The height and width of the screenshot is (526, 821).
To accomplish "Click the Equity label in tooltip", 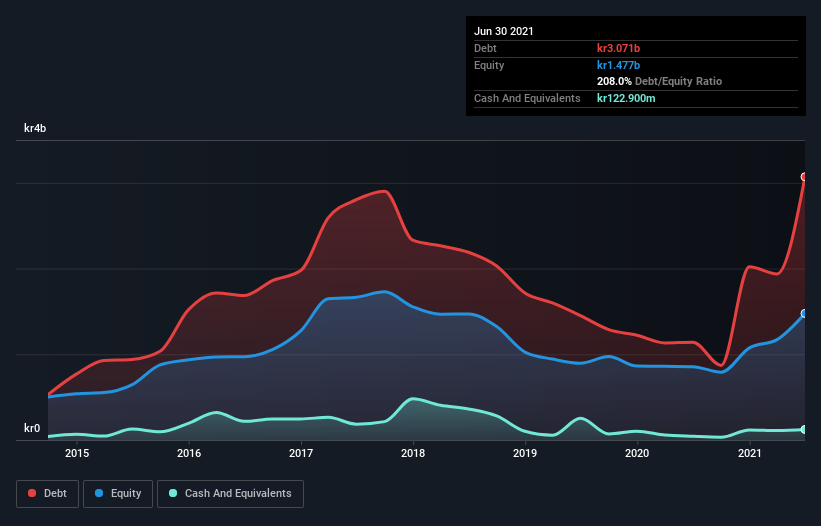I will click(489, 65).
